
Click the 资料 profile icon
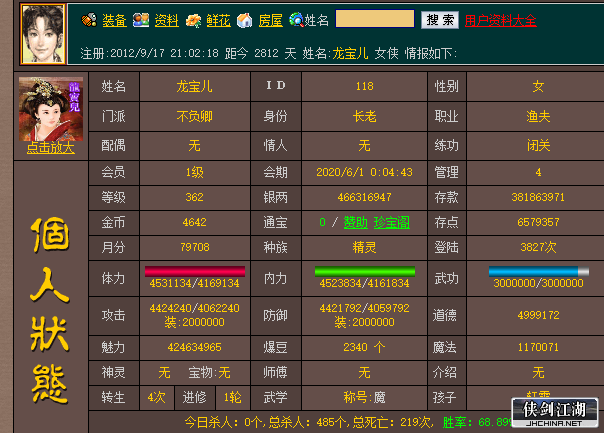[141, 20]
